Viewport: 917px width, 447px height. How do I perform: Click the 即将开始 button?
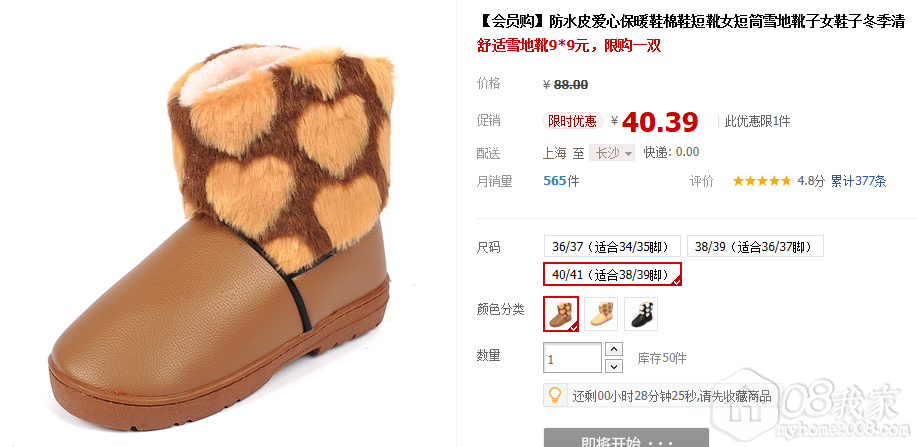626,438
